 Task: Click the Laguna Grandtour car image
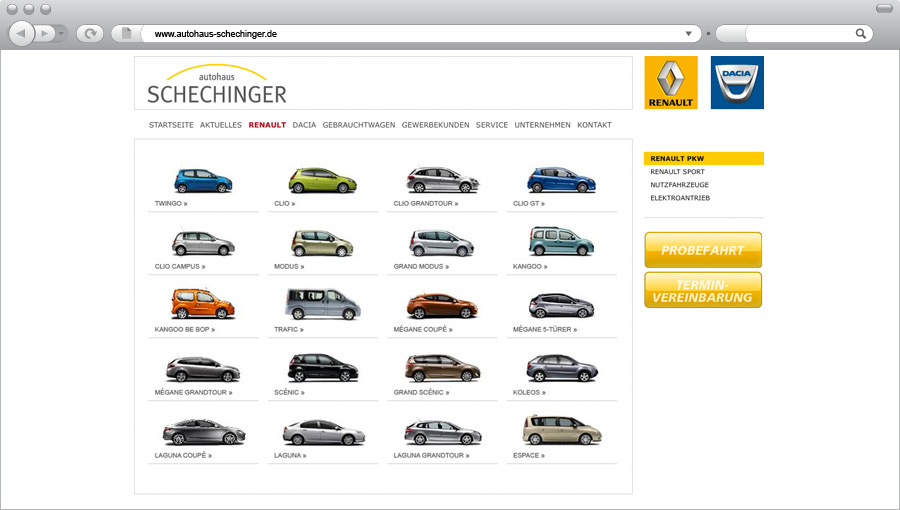443,433
